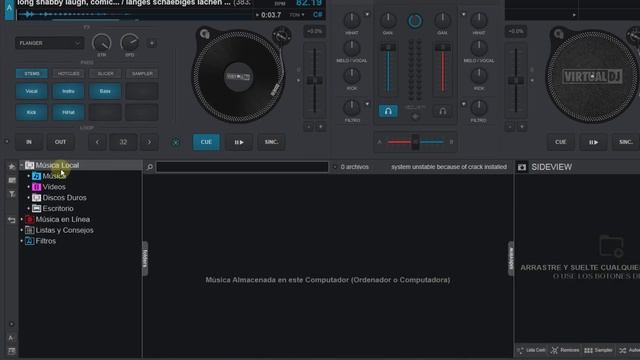This screenshot has width=640, height=360.
Task: Click the Escritorio desktop icon
Action: pos(36,209)
